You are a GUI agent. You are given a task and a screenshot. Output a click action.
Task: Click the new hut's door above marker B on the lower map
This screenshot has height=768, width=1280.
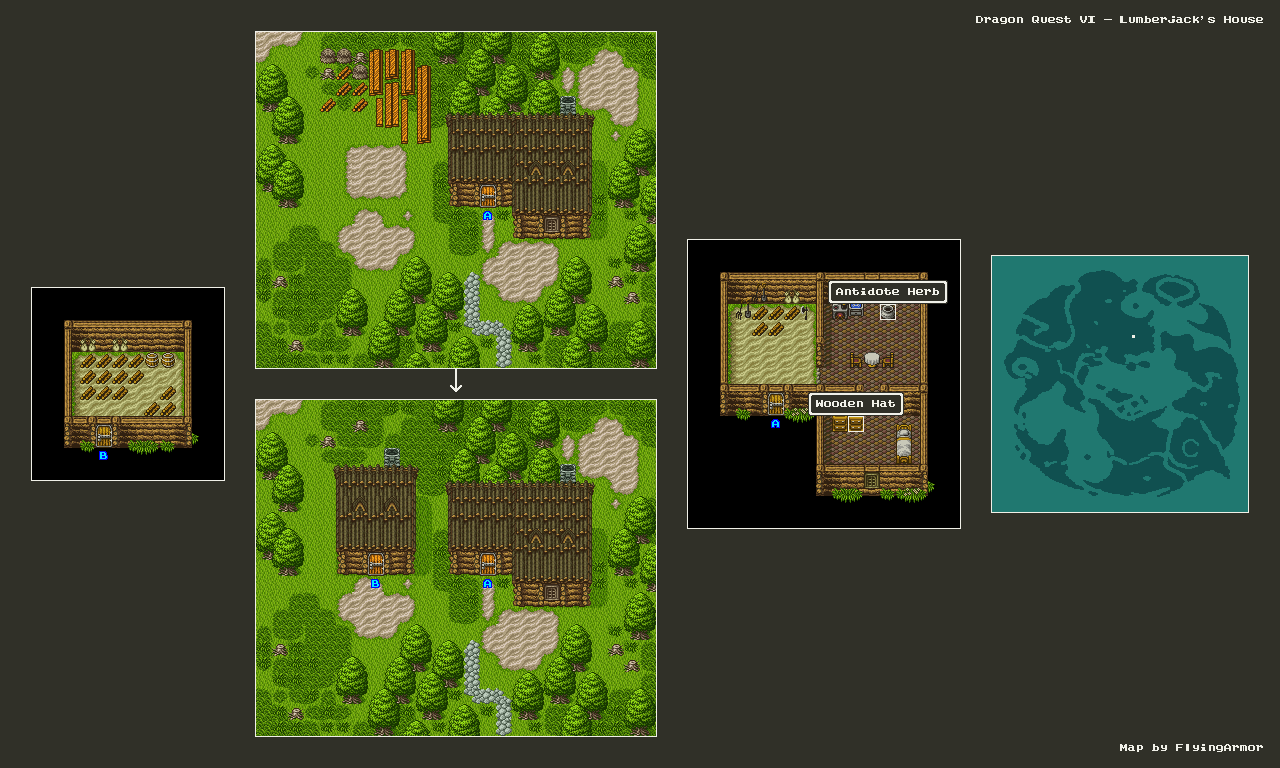[x=376, y=564]
